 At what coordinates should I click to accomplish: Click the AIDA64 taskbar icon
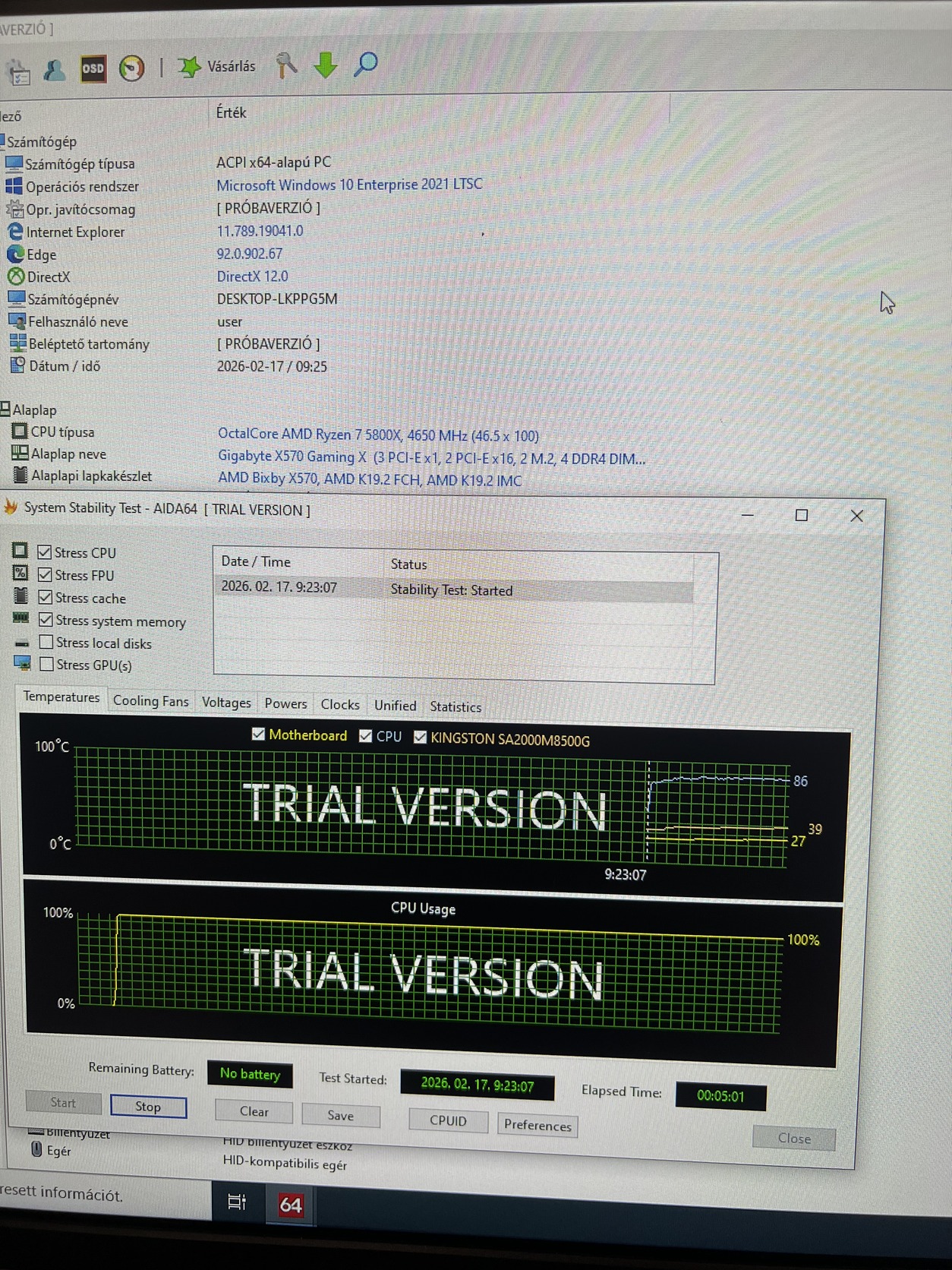click(291, 1205)
